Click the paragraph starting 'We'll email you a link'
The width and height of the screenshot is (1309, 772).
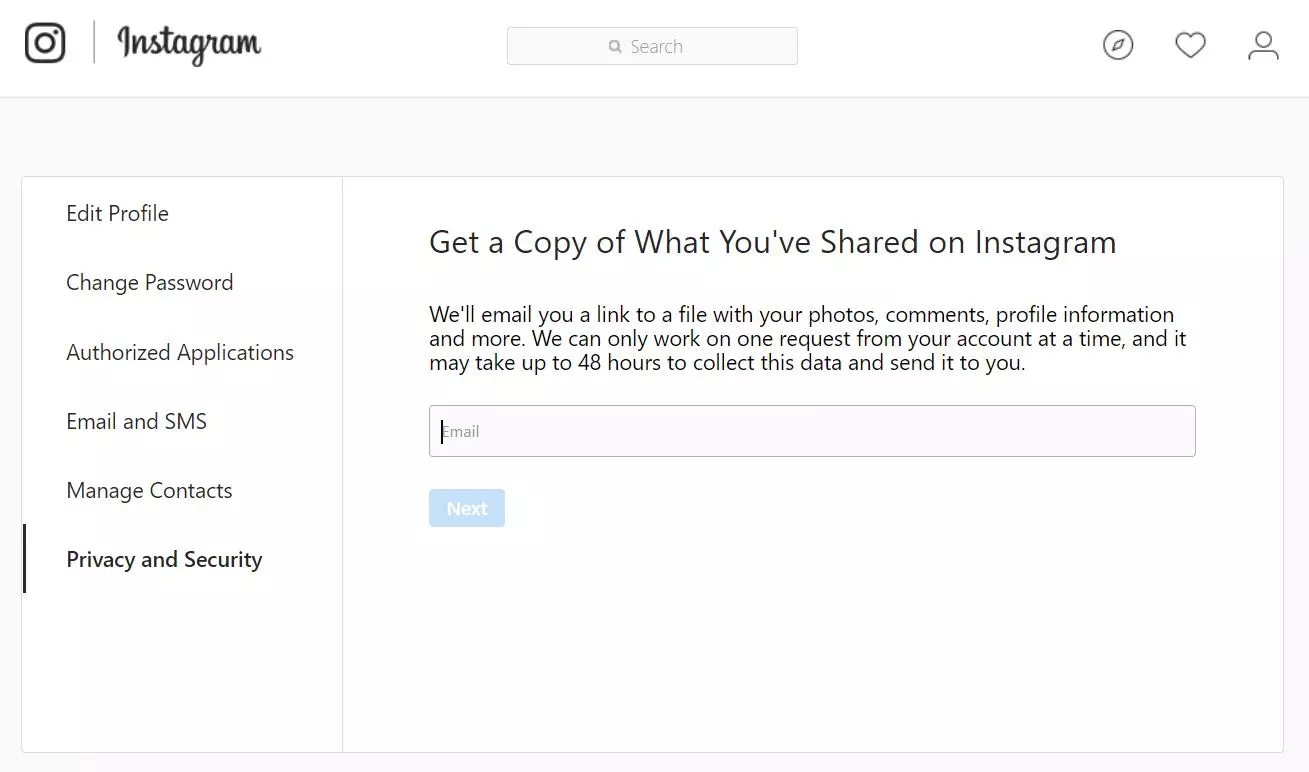(808, 339)
